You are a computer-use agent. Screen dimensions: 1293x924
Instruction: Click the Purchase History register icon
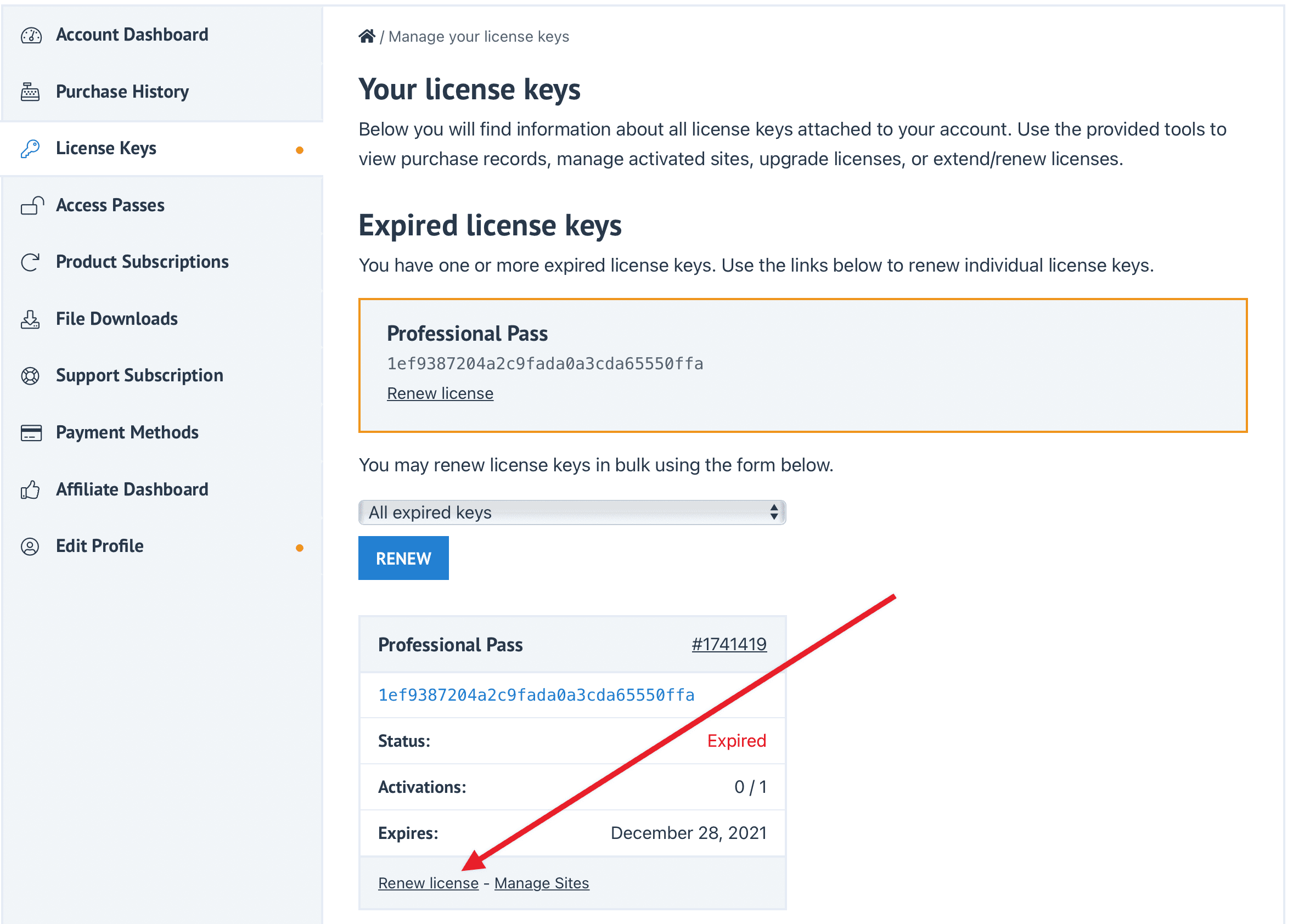coord(30,92)
